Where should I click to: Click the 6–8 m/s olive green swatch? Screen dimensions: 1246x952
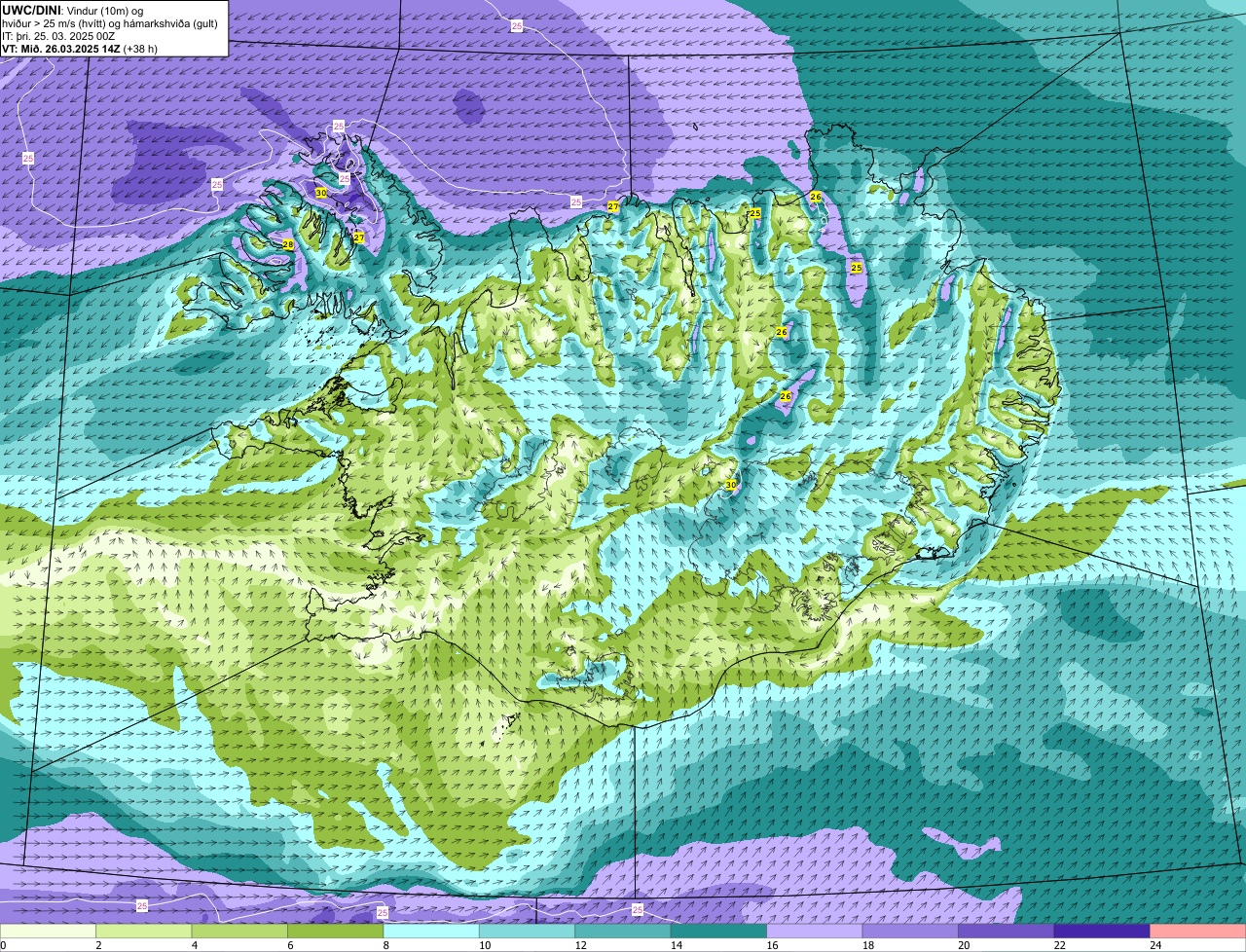[x=336, y=932]
